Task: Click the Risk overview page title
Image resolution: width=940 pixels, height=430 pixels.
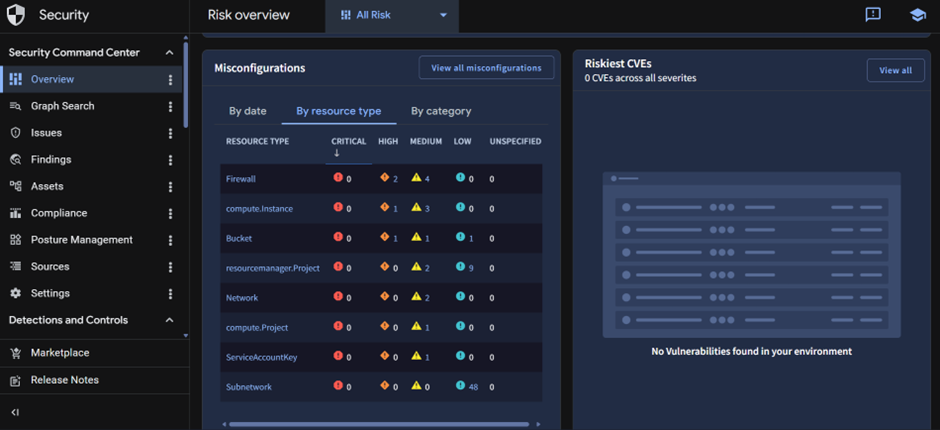Action: click(x=249, y=15)
